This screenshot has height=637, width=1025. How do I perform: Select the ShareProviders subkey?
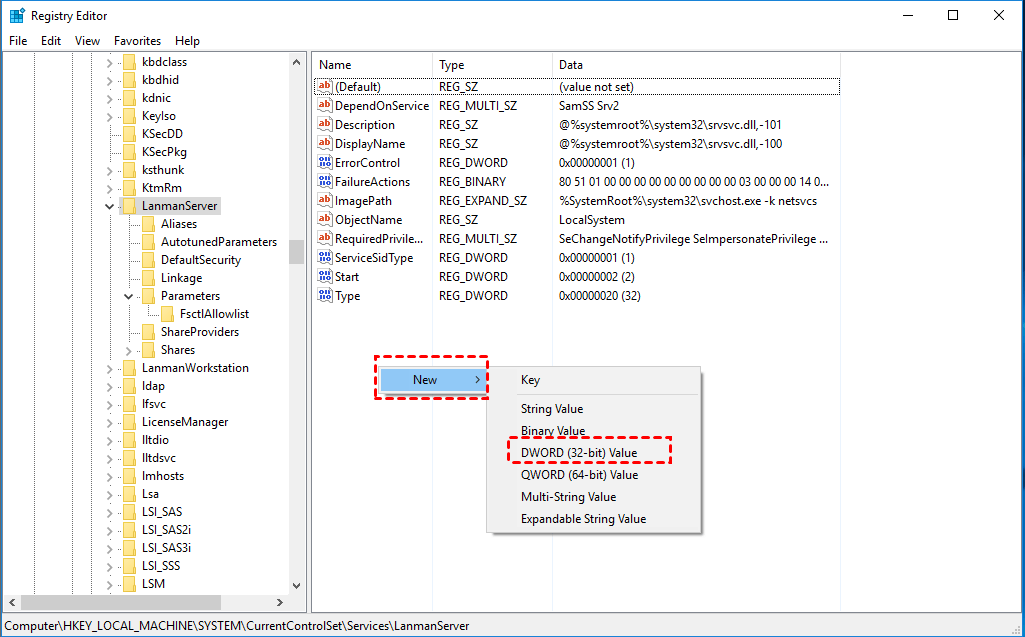[x=200, y=332]
